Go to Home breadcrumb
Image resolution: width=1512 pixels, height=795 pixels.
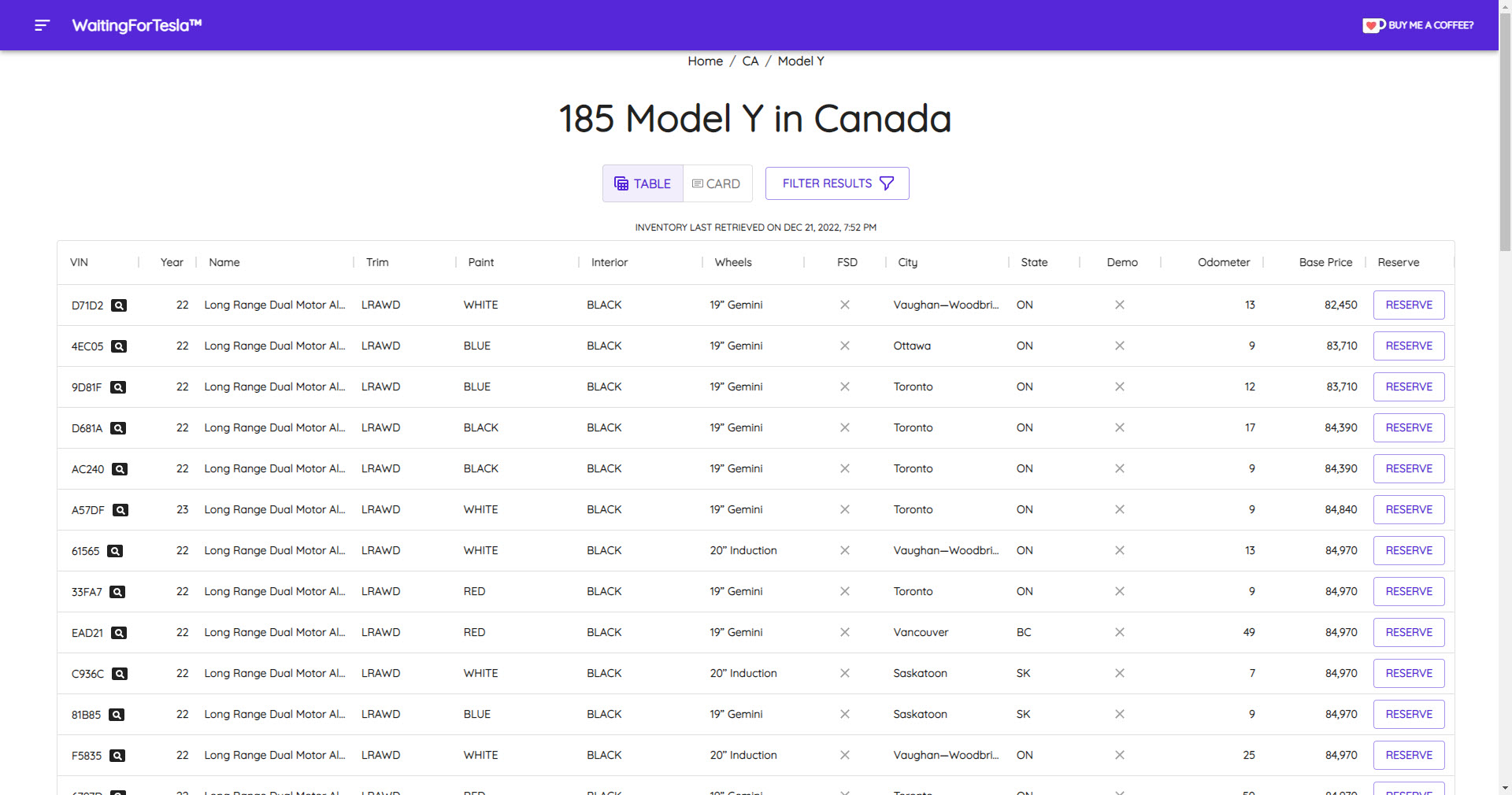click(x=705, y=61)
